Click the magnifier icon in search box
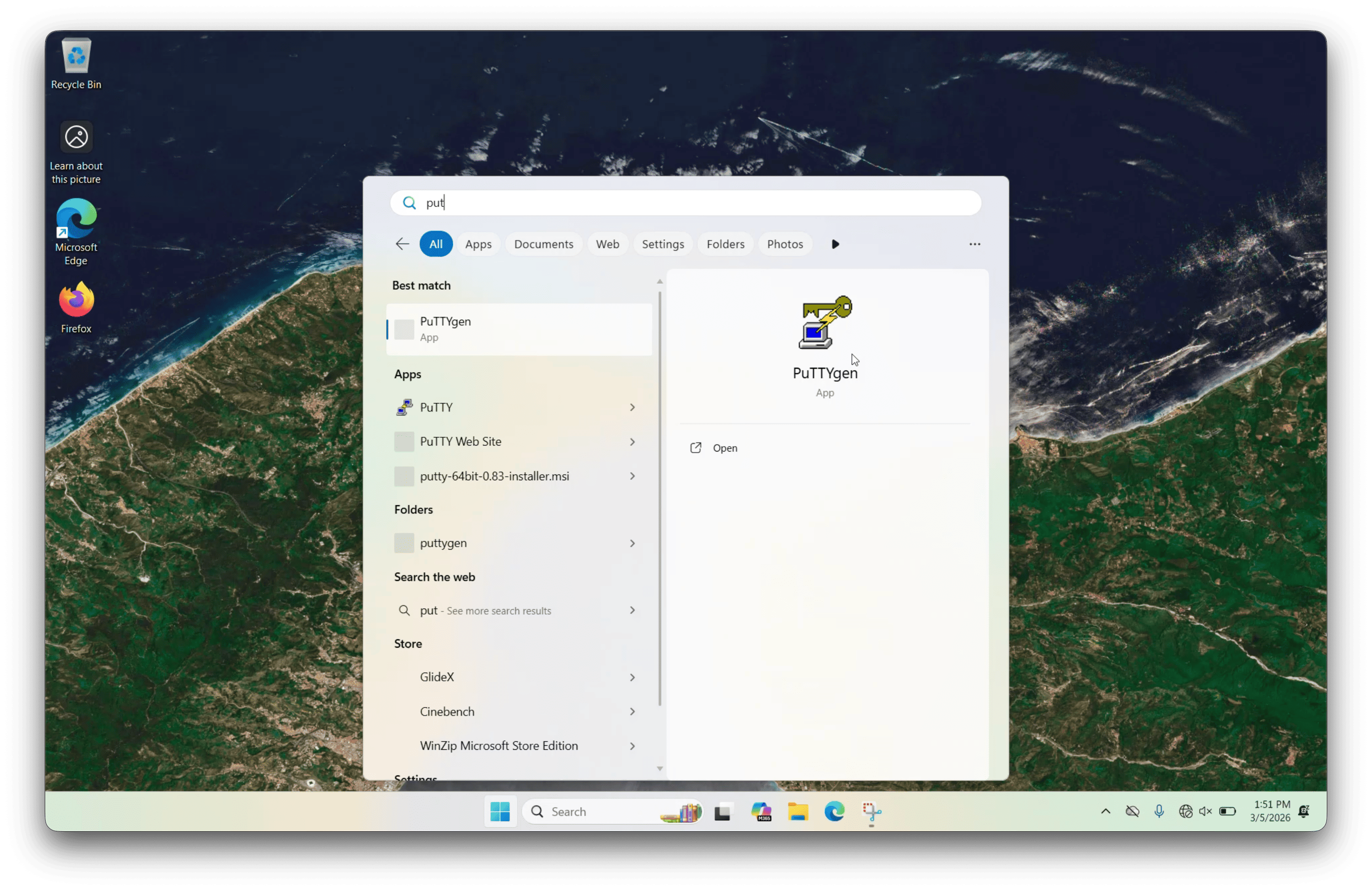Image resolution: width=1372 pixels, height=891 pixels. [409, 203]
